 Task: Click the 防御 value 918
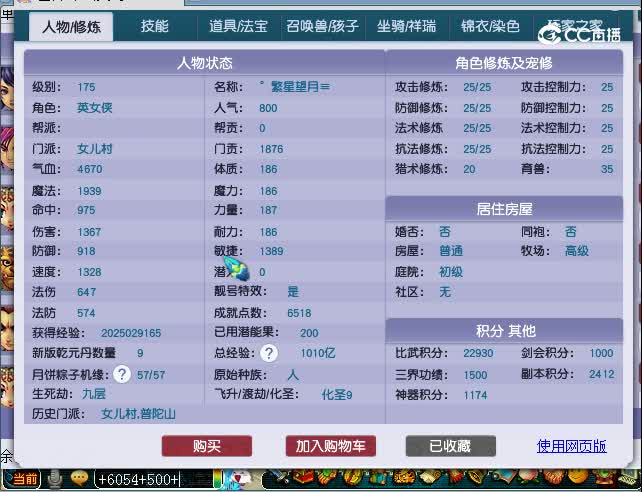pos(86,251)
